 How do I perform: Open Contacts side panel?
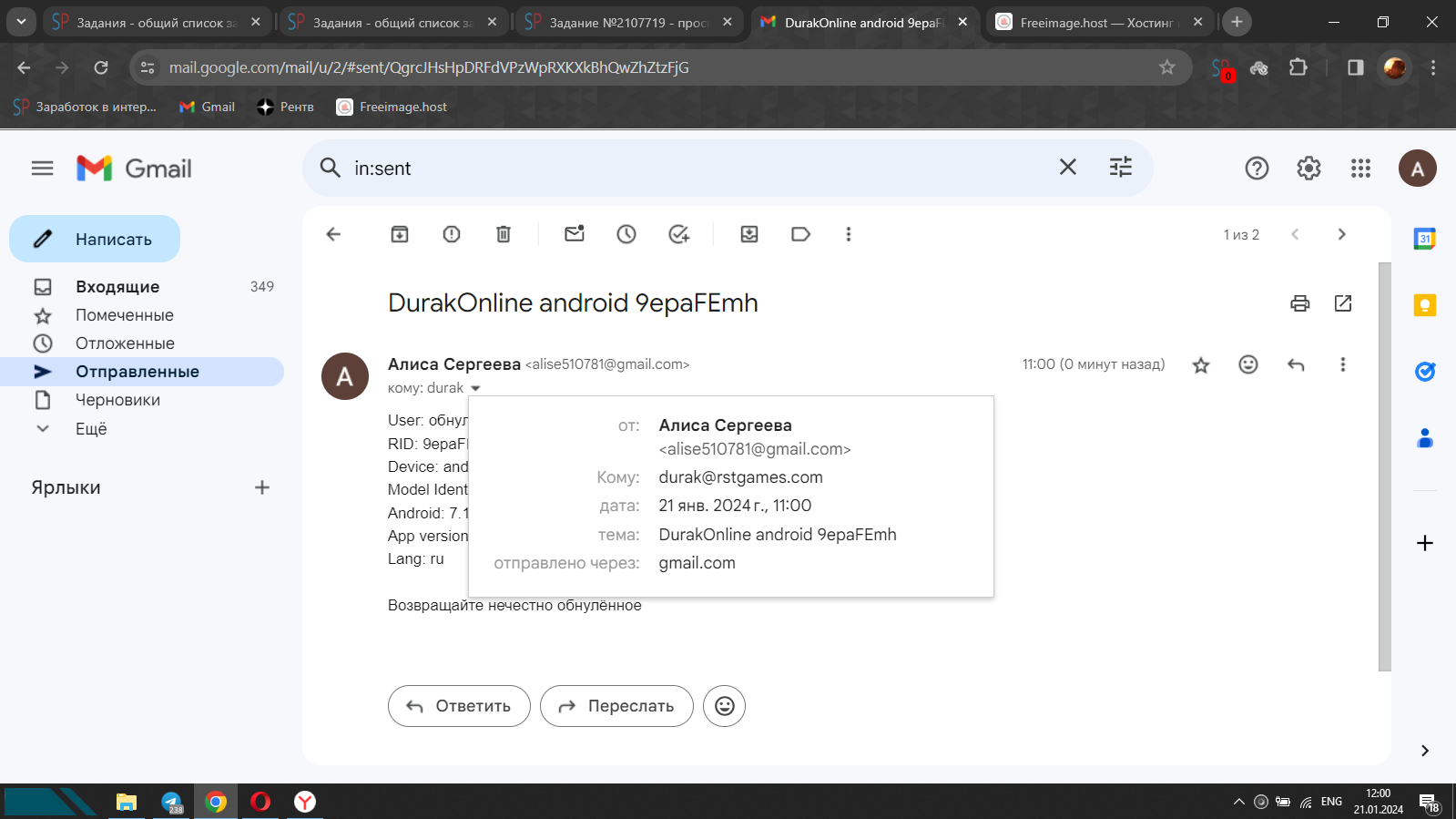[x=1425, y=438]
